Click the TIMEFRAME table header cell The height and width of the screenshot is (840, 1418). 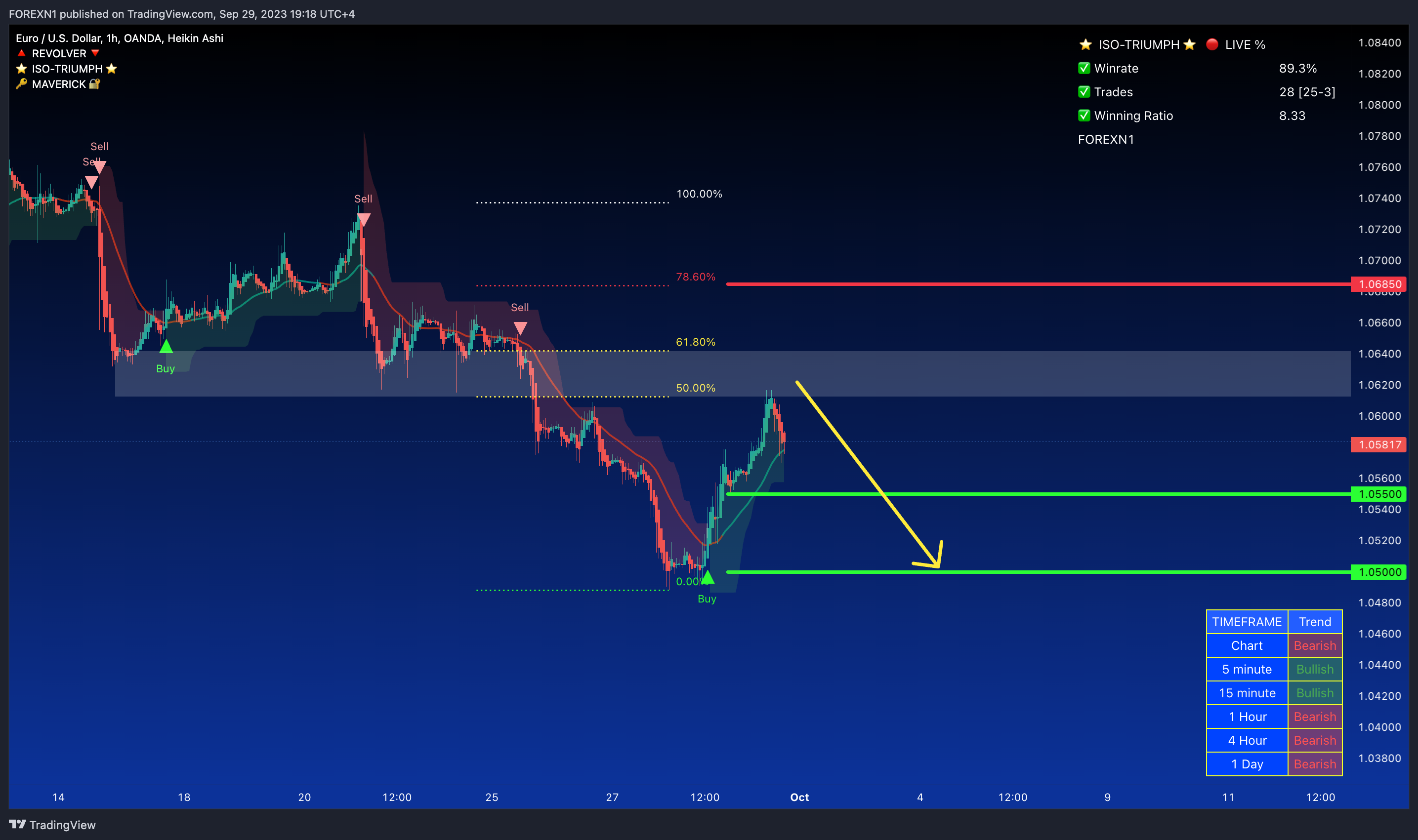click(1247, 622)
